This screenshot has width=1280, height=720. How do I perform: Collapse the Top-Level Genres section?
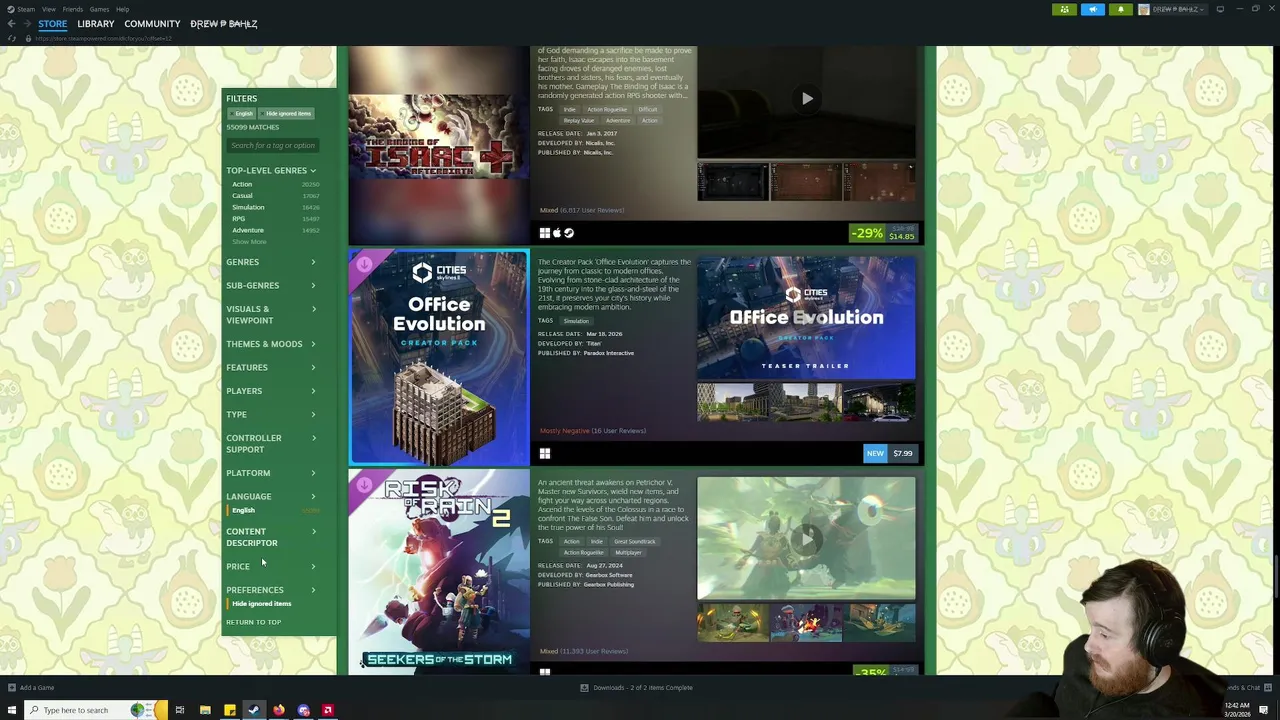(x=271, y=170)
